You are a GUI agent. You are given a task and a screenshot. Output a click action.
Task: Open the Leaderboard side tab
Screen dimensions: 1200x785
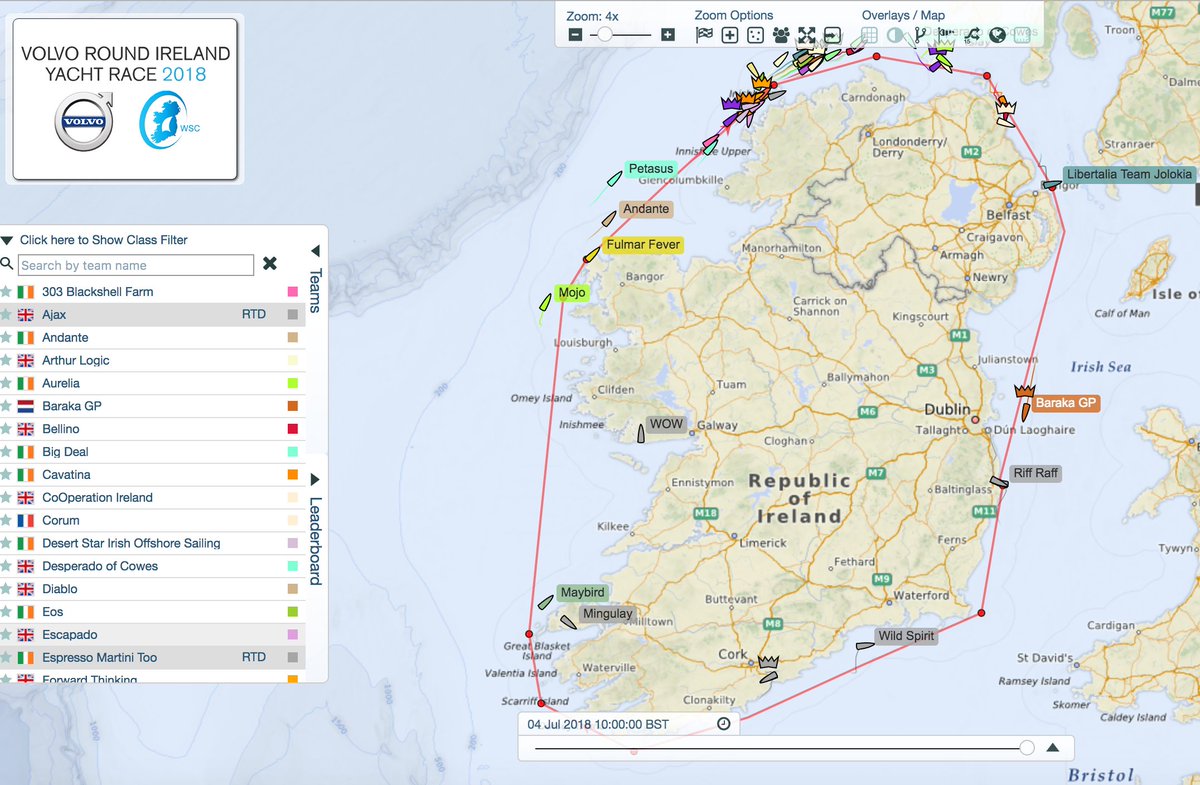point(315,541)
